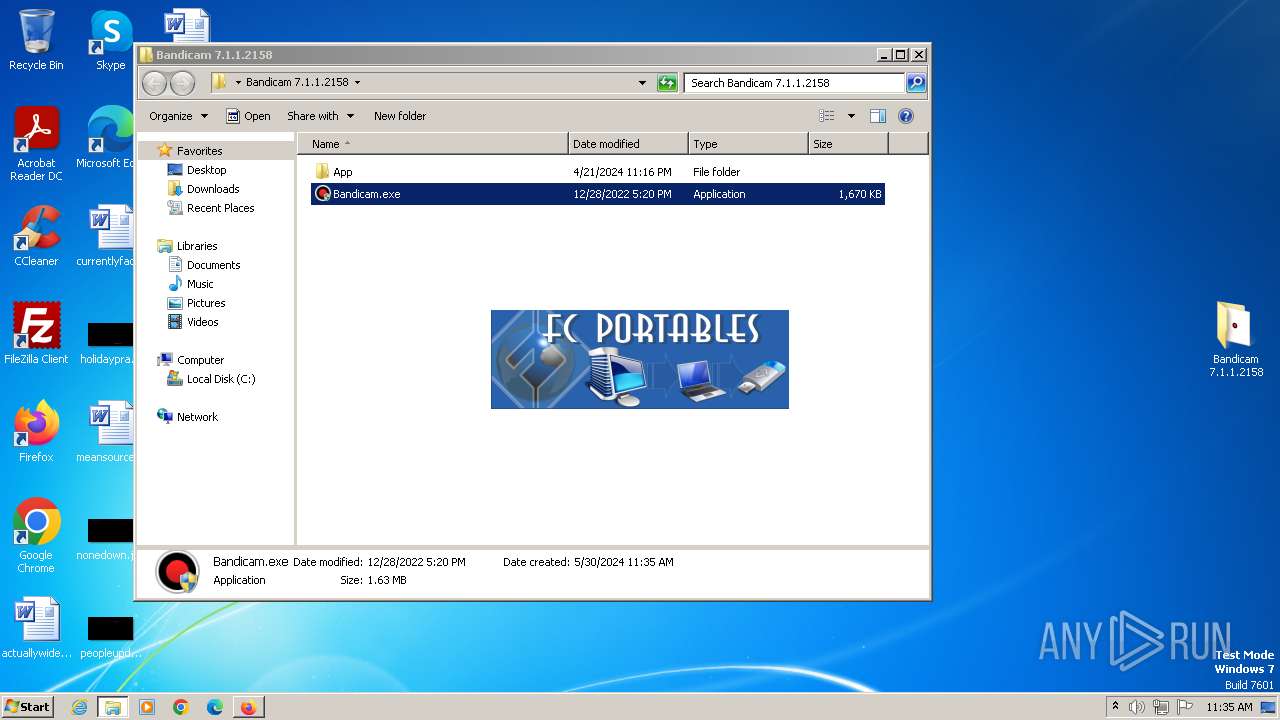
Task: Click Chrome icon in taskbar
Action: tap(181, 707)
